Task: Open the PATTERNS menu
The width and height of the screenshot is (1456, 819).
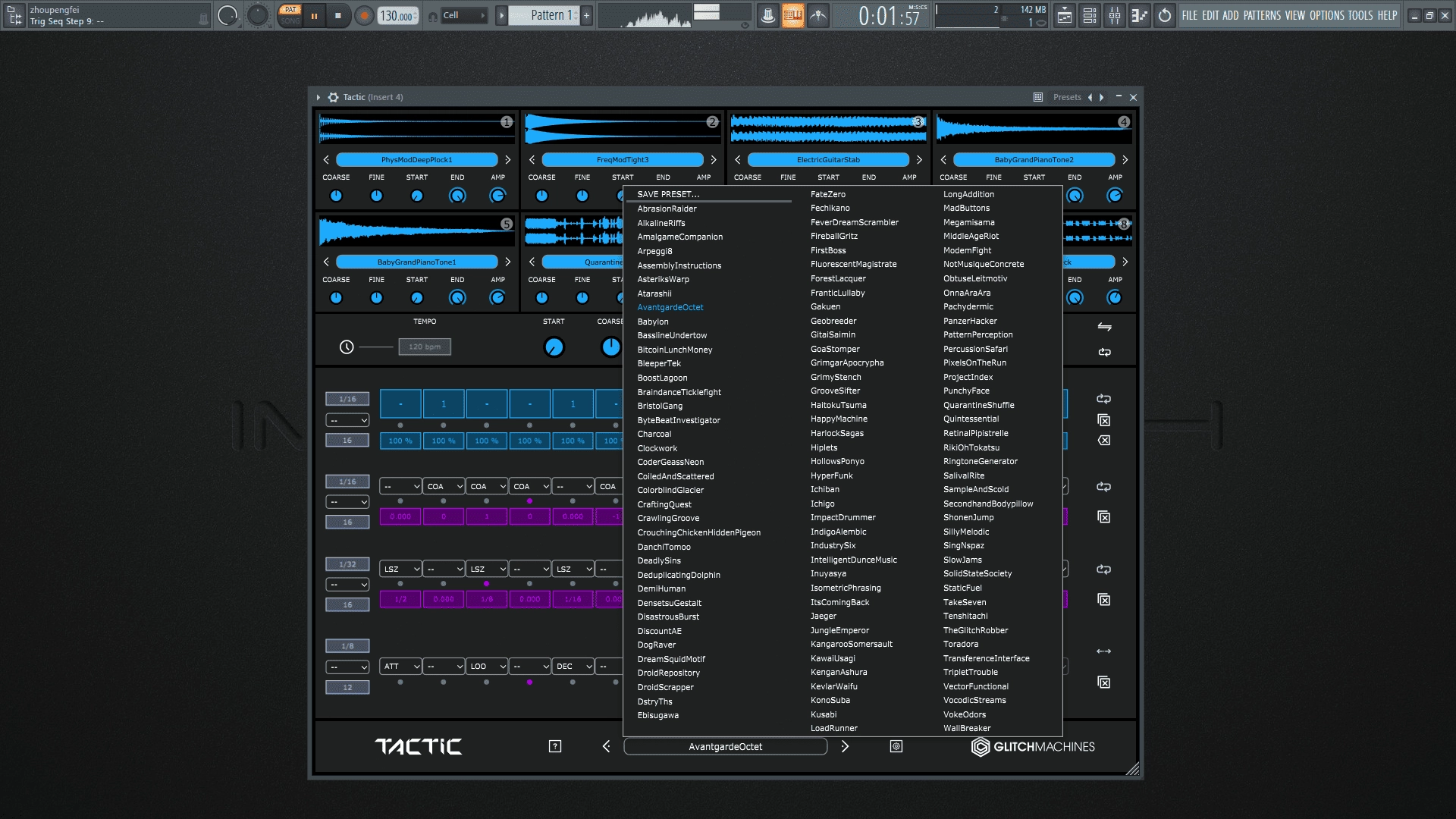Action: point(1261,15)
